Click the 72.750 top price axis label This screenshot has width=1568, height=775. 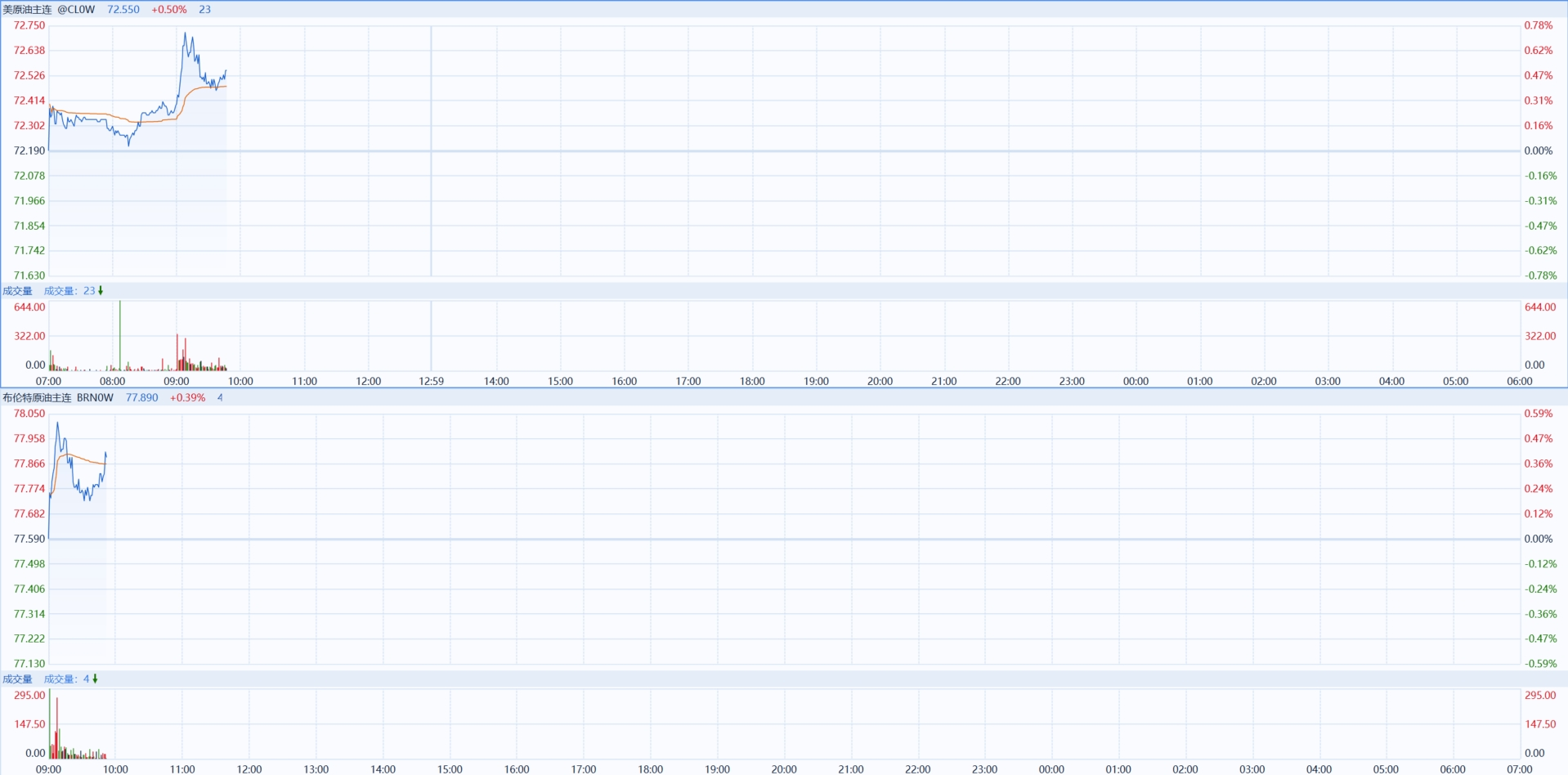pos(29,25)
